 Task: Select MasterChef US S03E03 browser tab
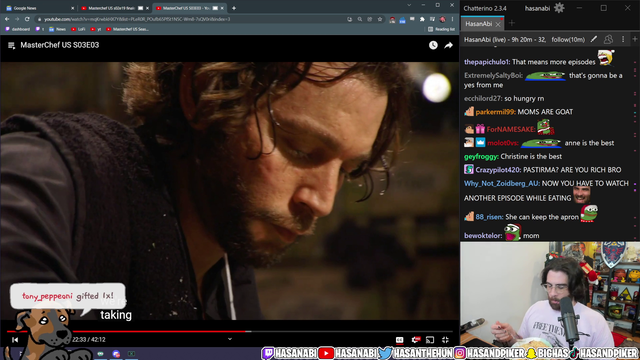coord(189,8)
